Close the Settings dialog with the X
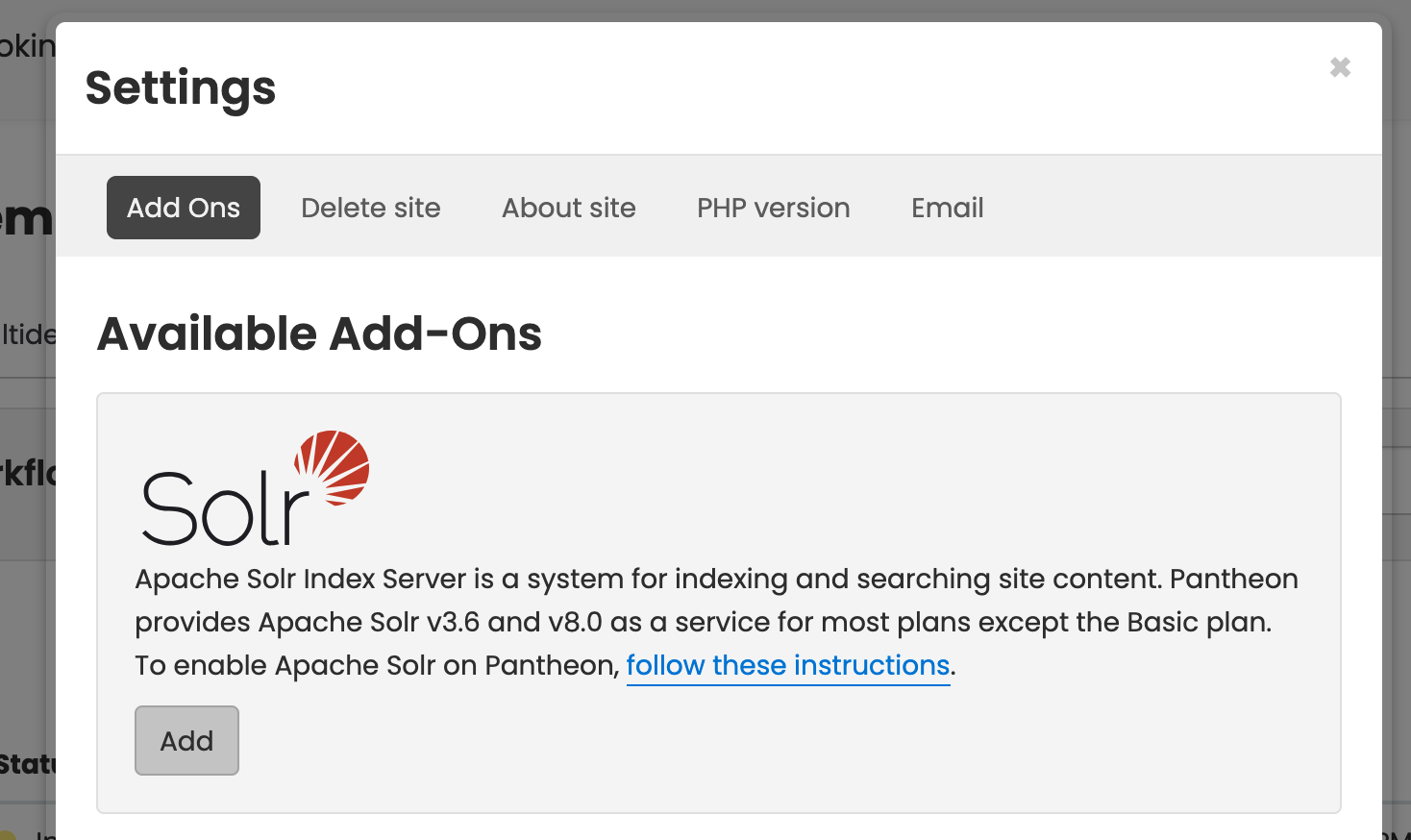1411x840 pixels. point(1340,67)
